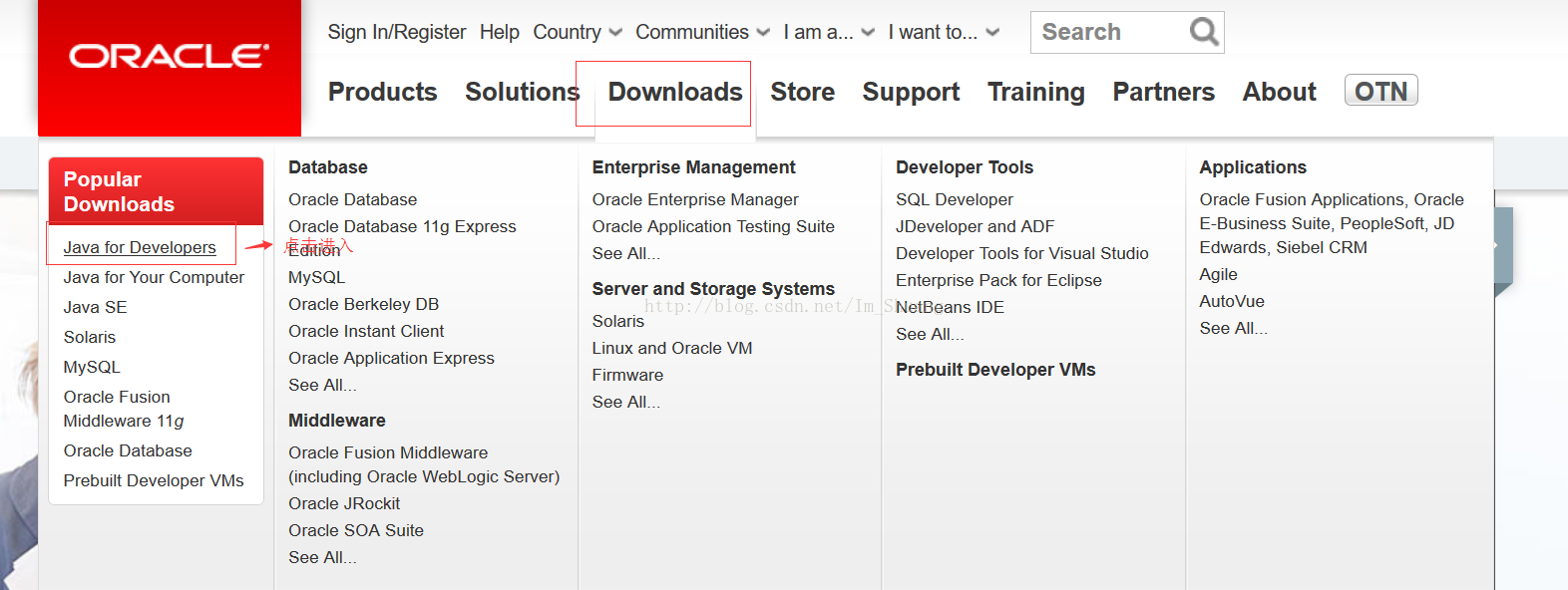1568x590 pixels.
Task: Open NetBeans IDE link
Action: coord(950,307)
